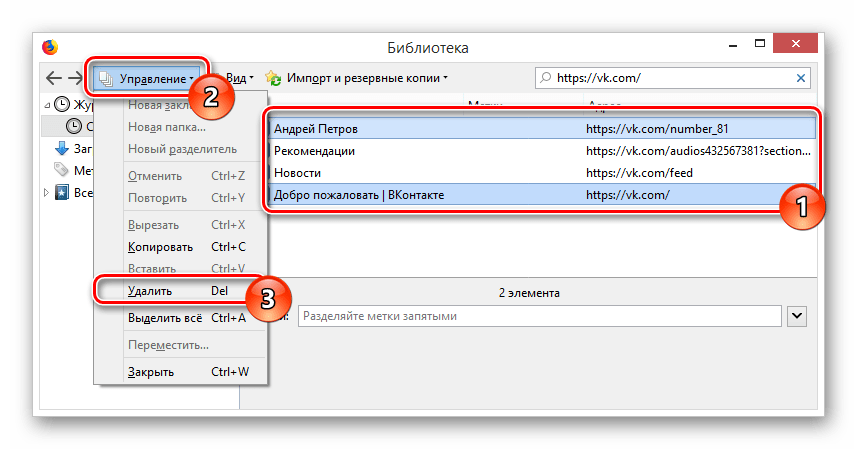Select the Новости history row
The height and width of the screenshot is (449, 857).
542,173
